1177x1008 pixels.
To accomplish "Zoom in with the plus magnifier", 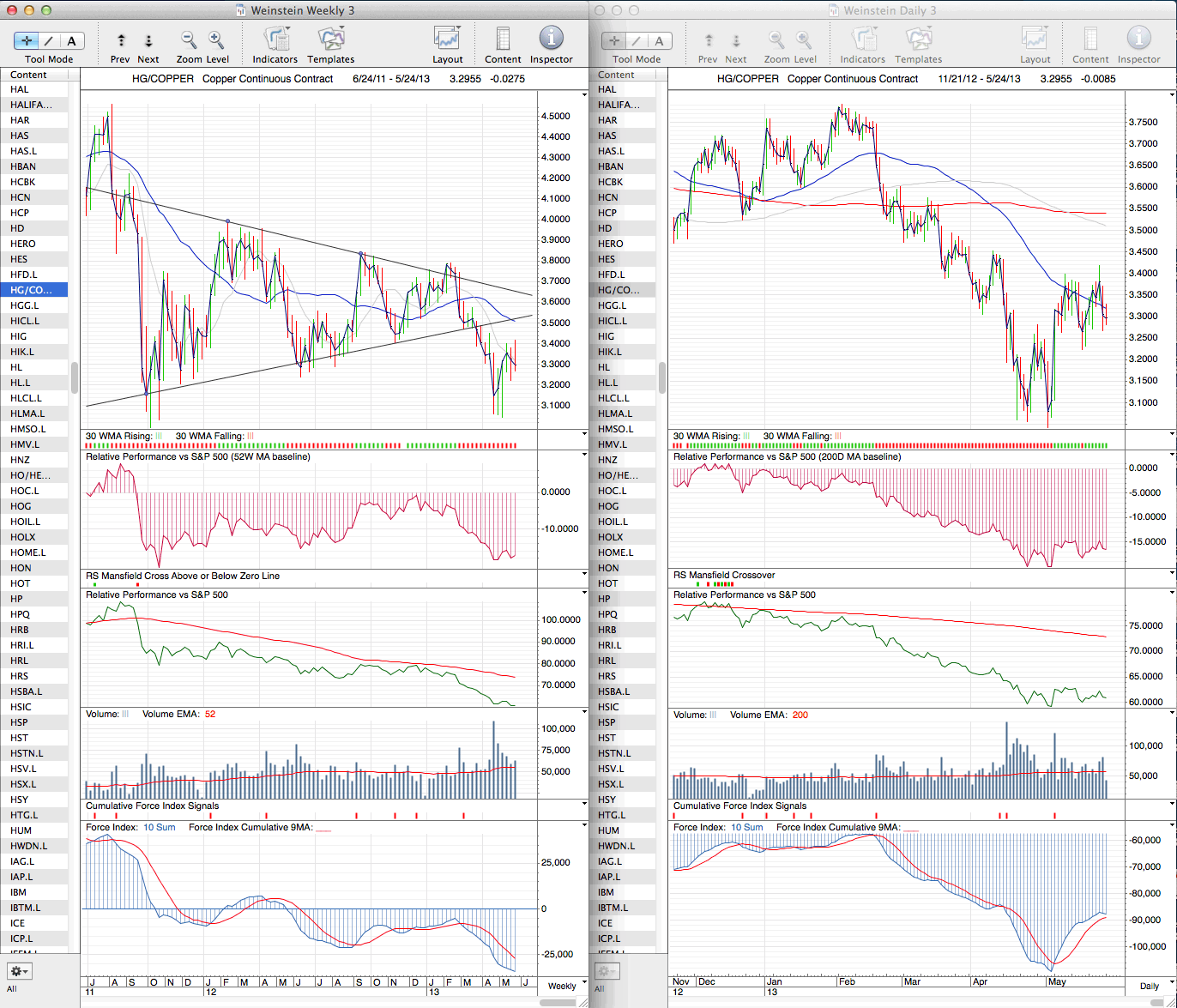I will click(216, 40).
